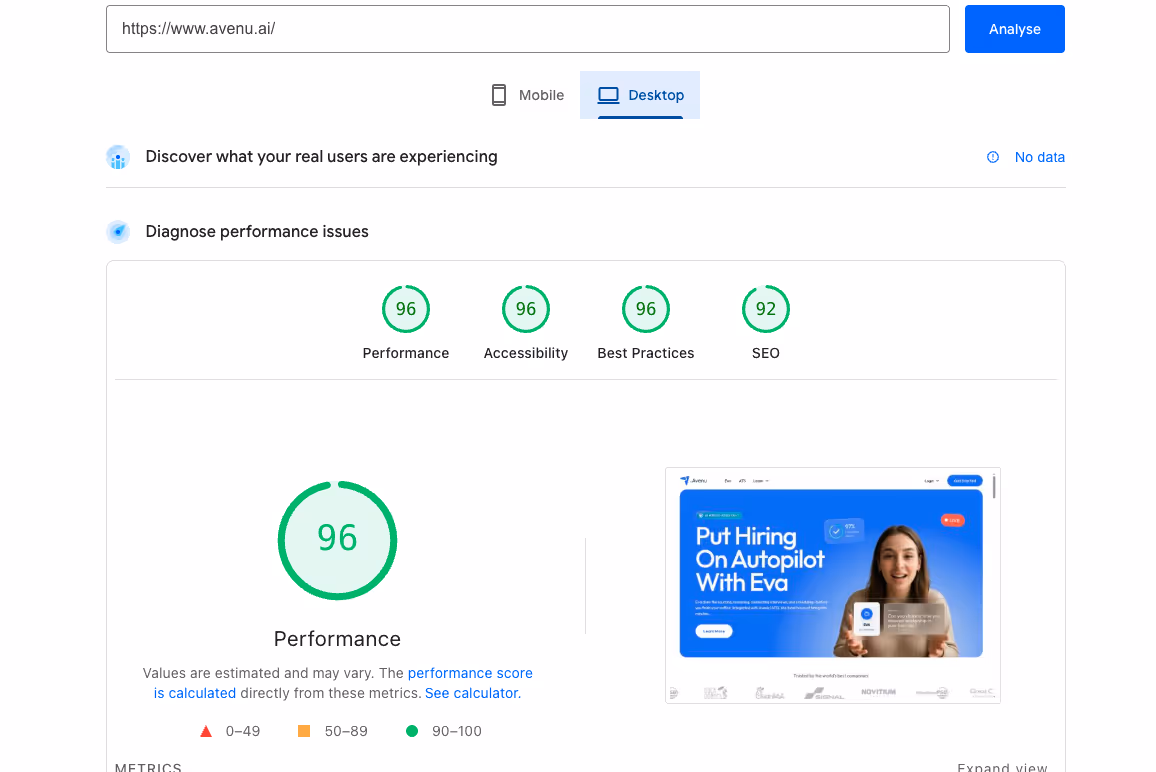
Task: Click the green 90-100 legend dot
Action: tap(411, 731)
